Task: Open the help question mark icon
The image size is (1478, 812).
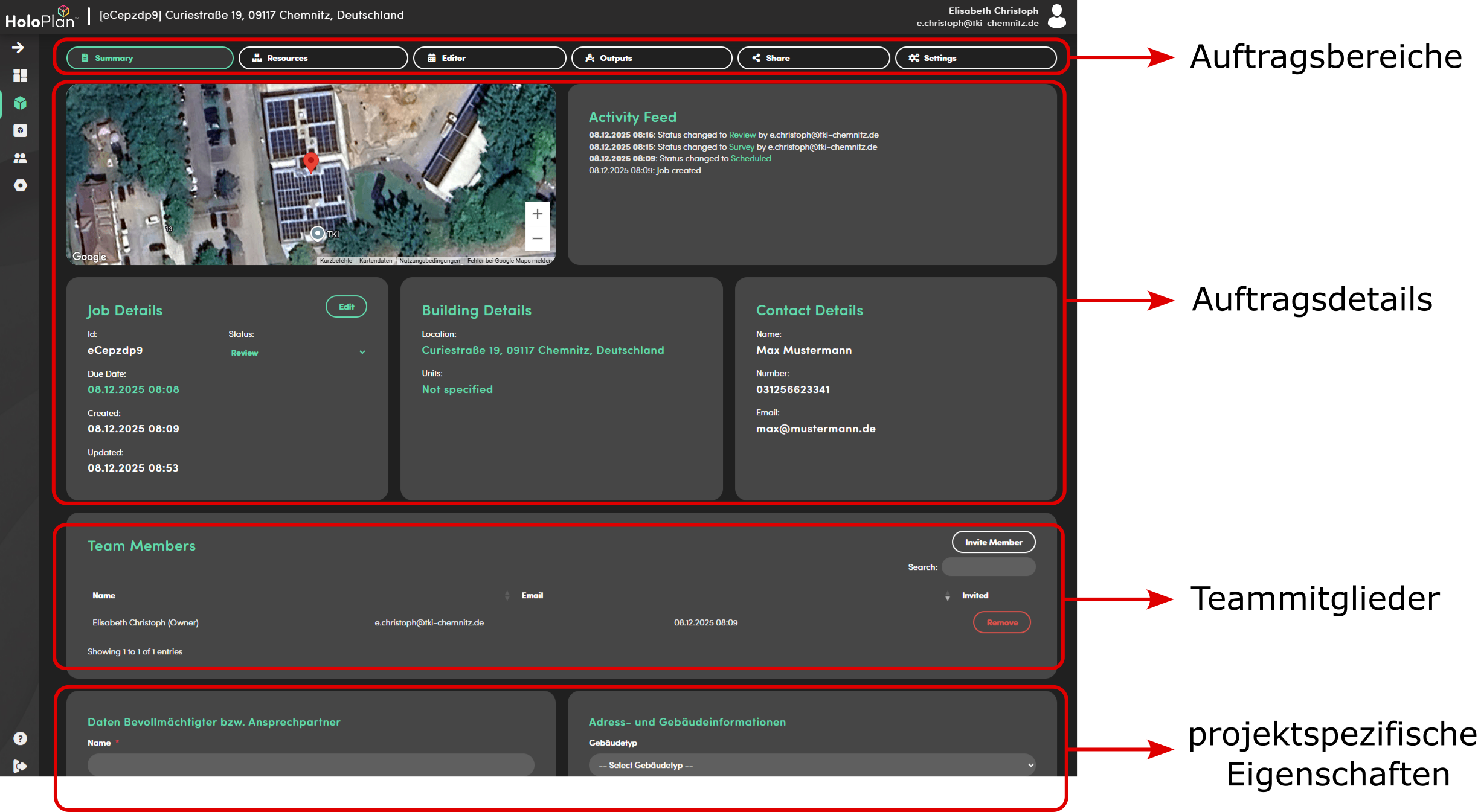Action: point(20,738)
